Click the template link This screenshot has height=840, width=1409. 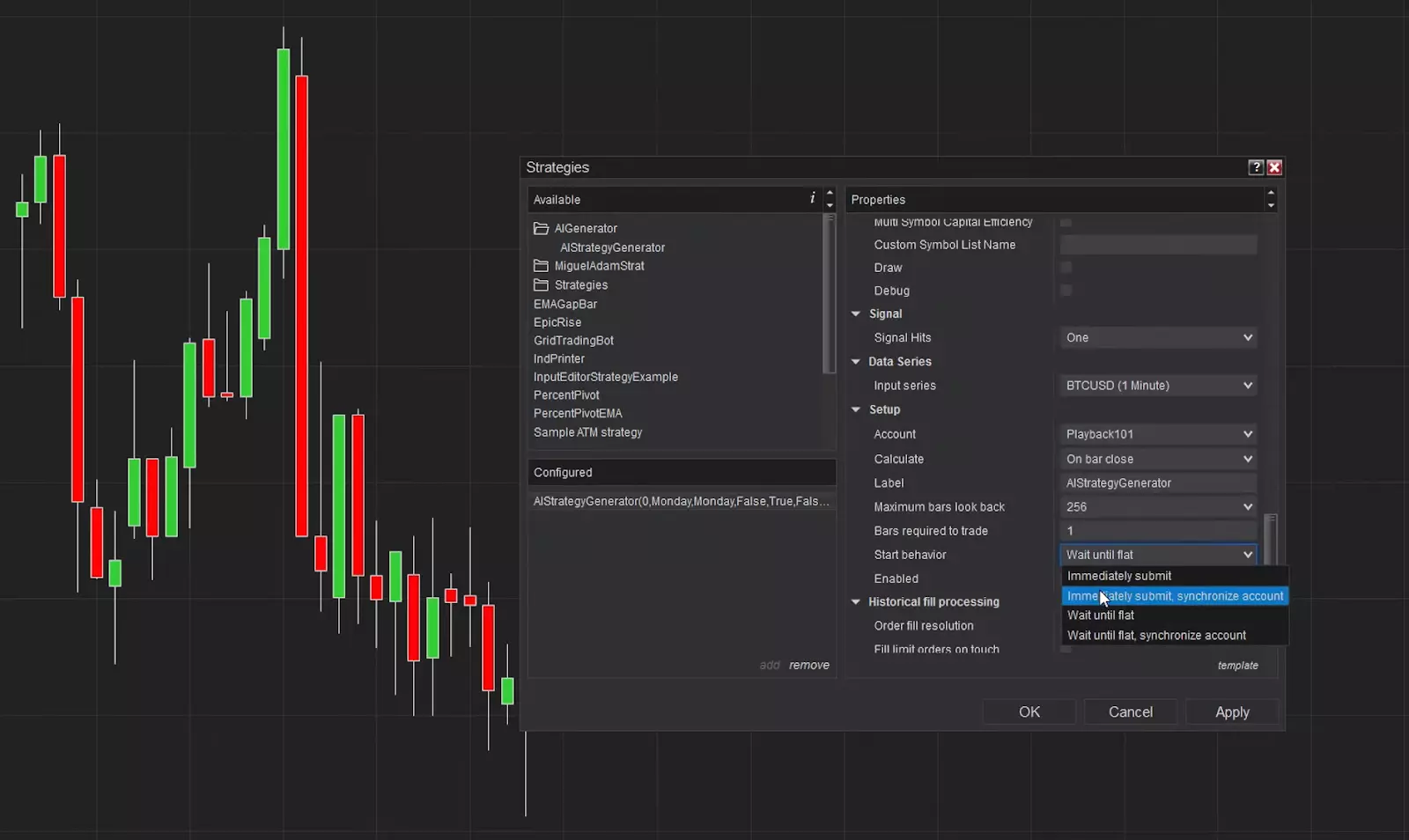point(1237,666)
